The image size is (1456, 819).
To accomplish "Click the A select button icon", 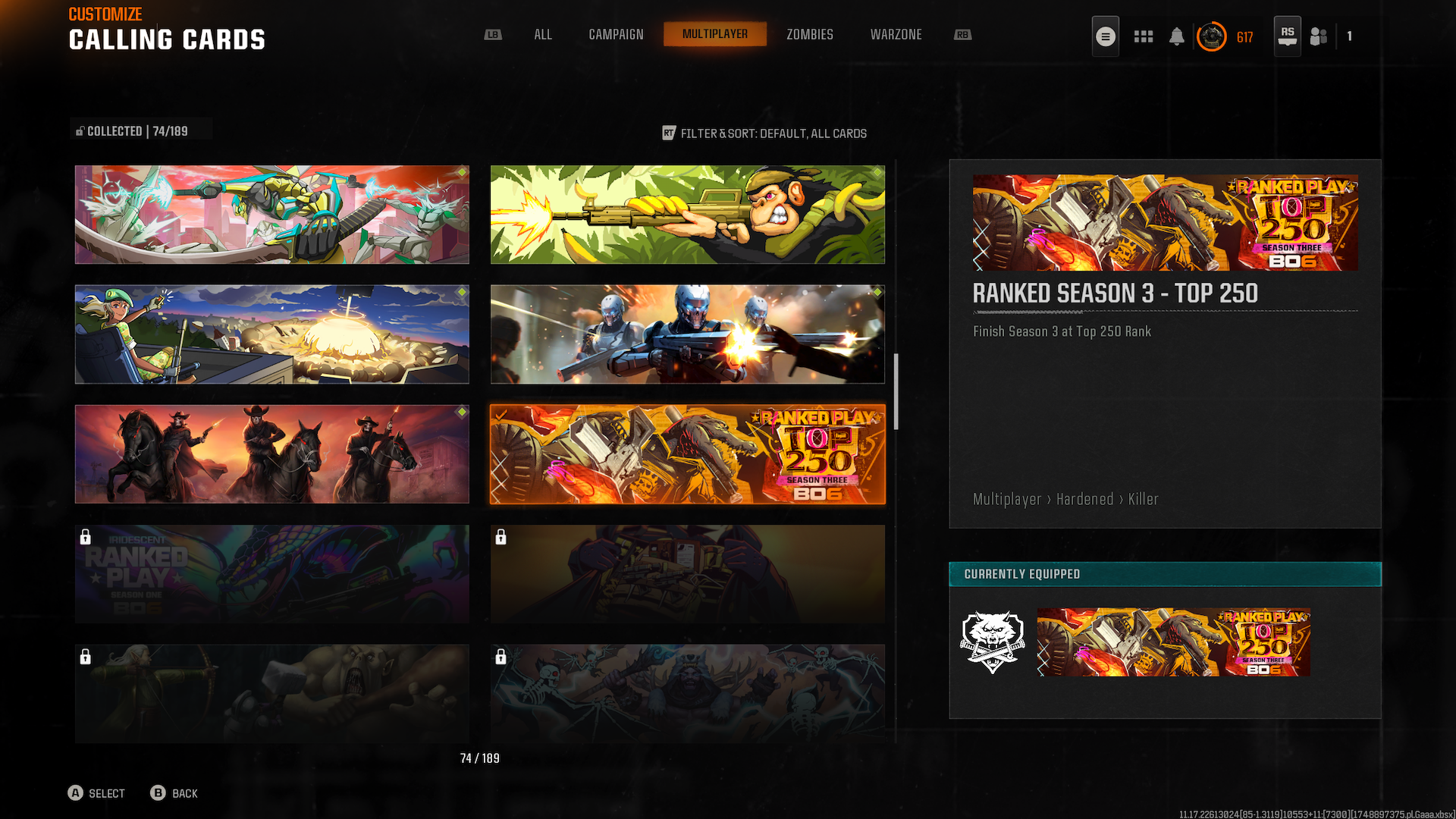I will pyautogui.click(x=75, y=792).
